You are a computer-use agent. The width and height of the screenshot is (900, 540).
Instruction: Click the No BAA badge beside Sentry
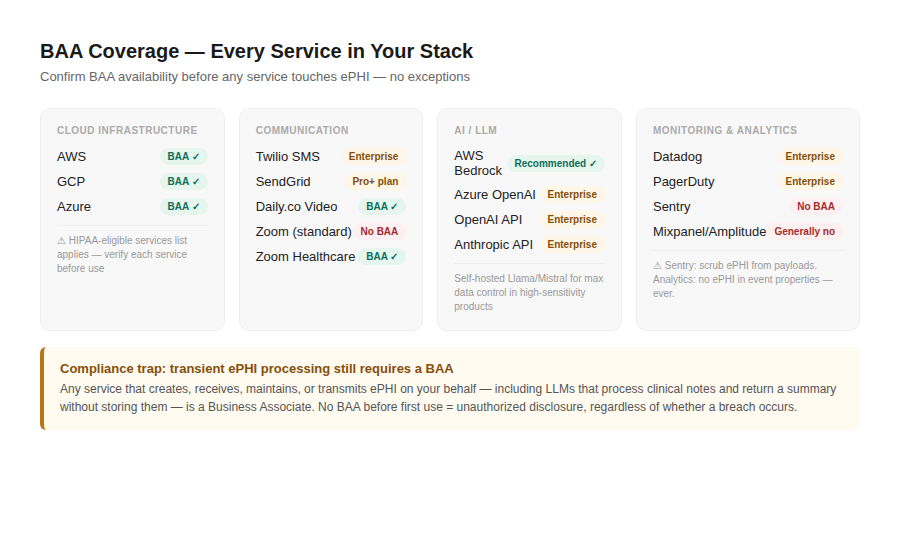point(816,207)
